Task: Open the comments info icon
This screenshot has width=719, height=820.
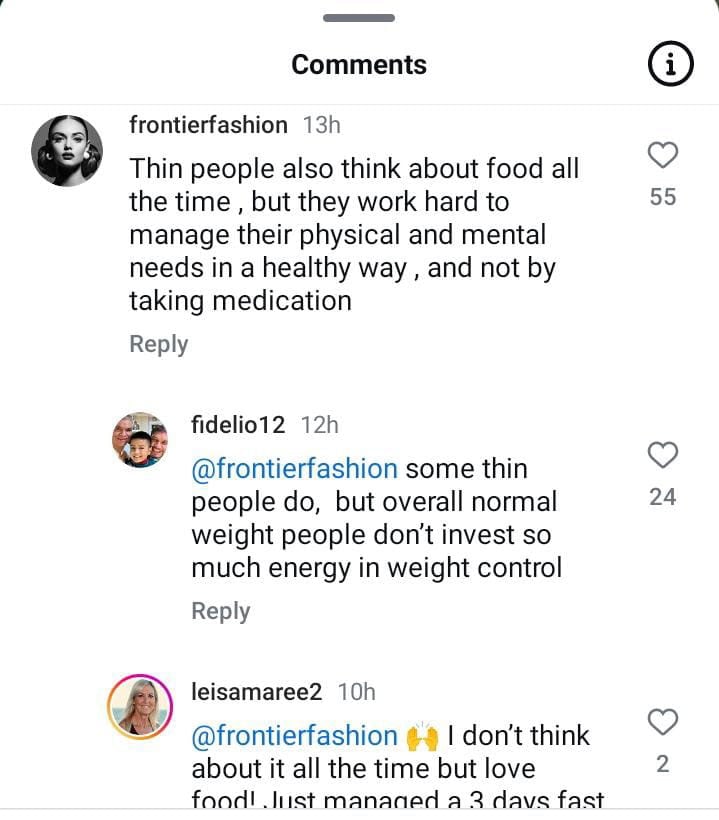Action: [670, 65]
